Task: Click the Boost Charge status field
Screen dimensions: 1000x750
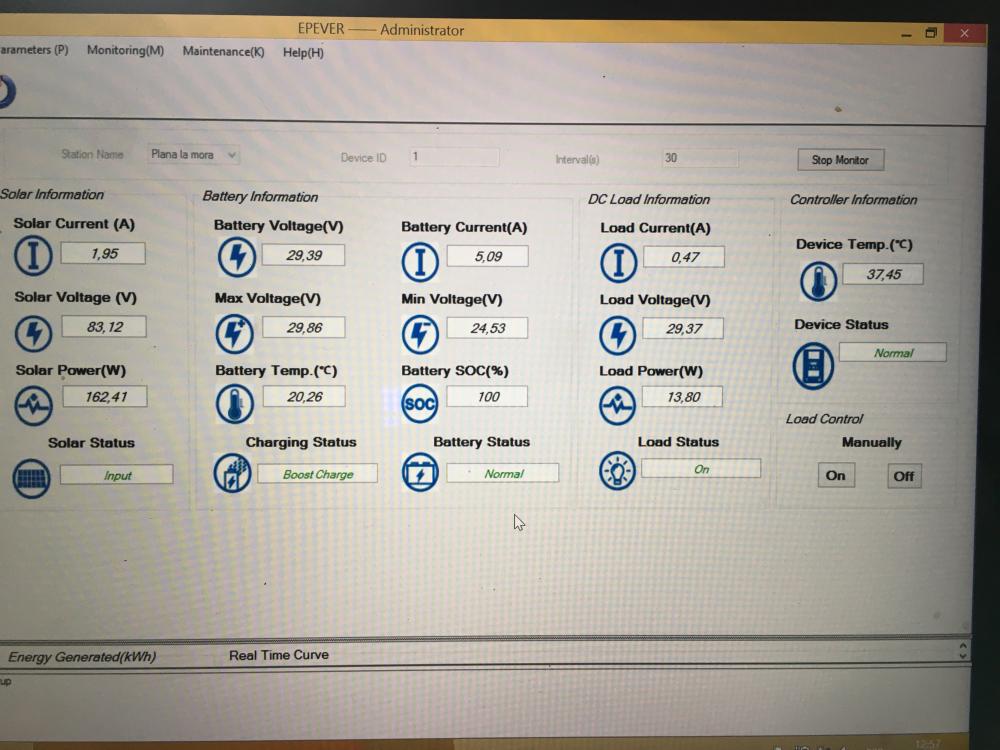Action: (x=318, y=473)
